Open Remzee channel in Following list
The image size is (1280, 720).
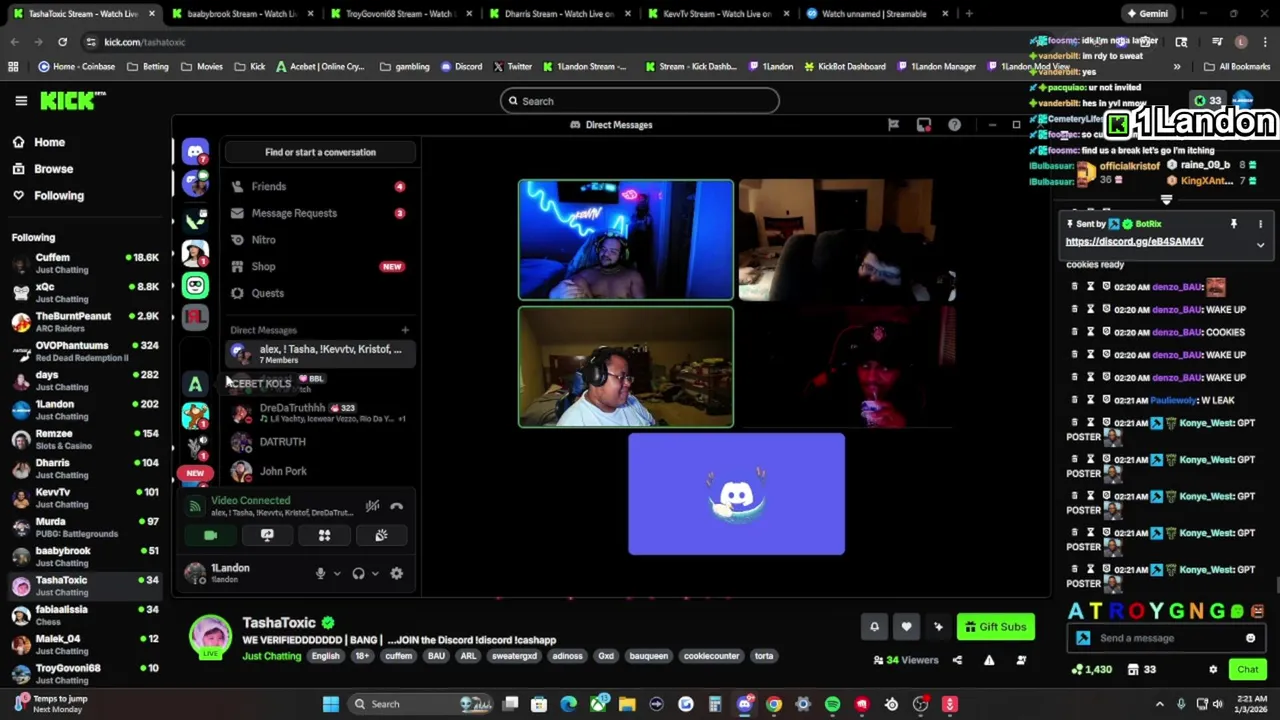(85, 439)
